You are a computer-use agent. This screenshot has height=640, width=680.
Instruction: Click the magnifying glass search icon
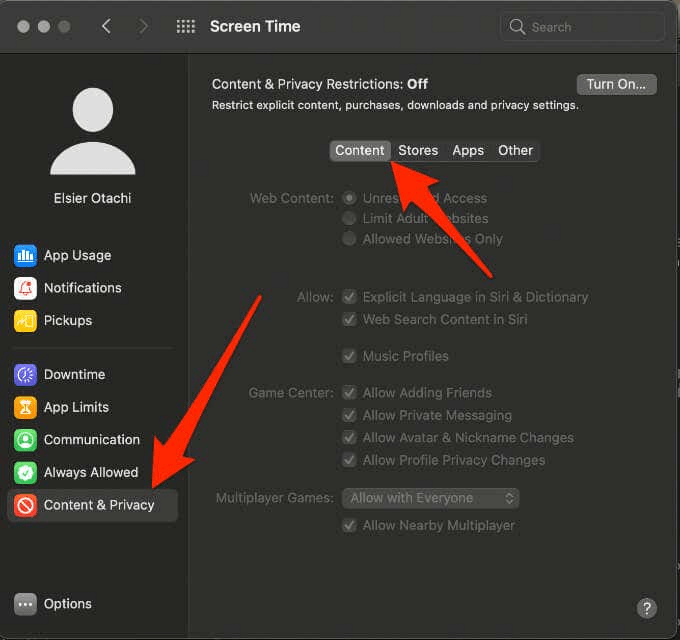pyautogui.click(x=517, y=27)
